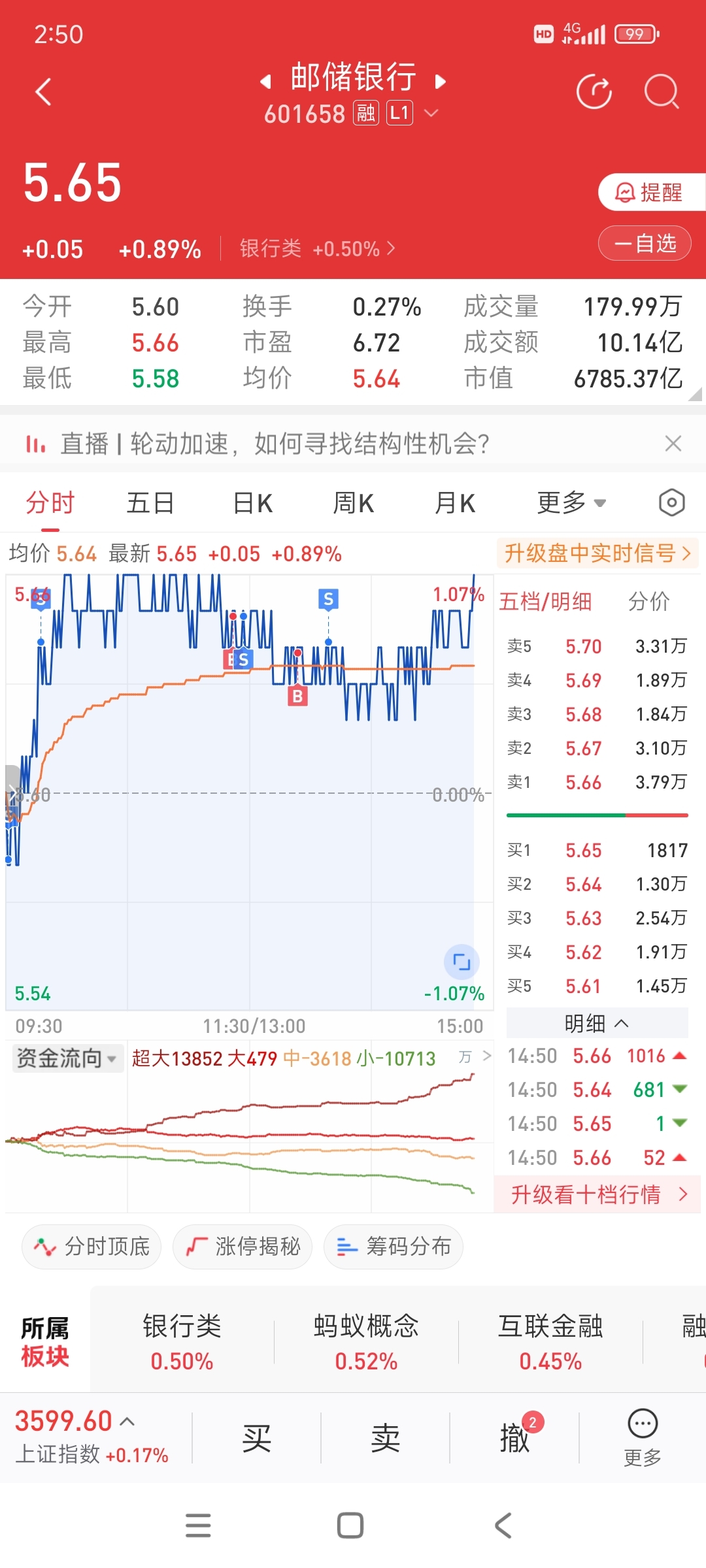Image resolution: width=706 pixels, height=1568 pixels.
Task: Select 买1 price 5.65 row
Action: [597, 850]
